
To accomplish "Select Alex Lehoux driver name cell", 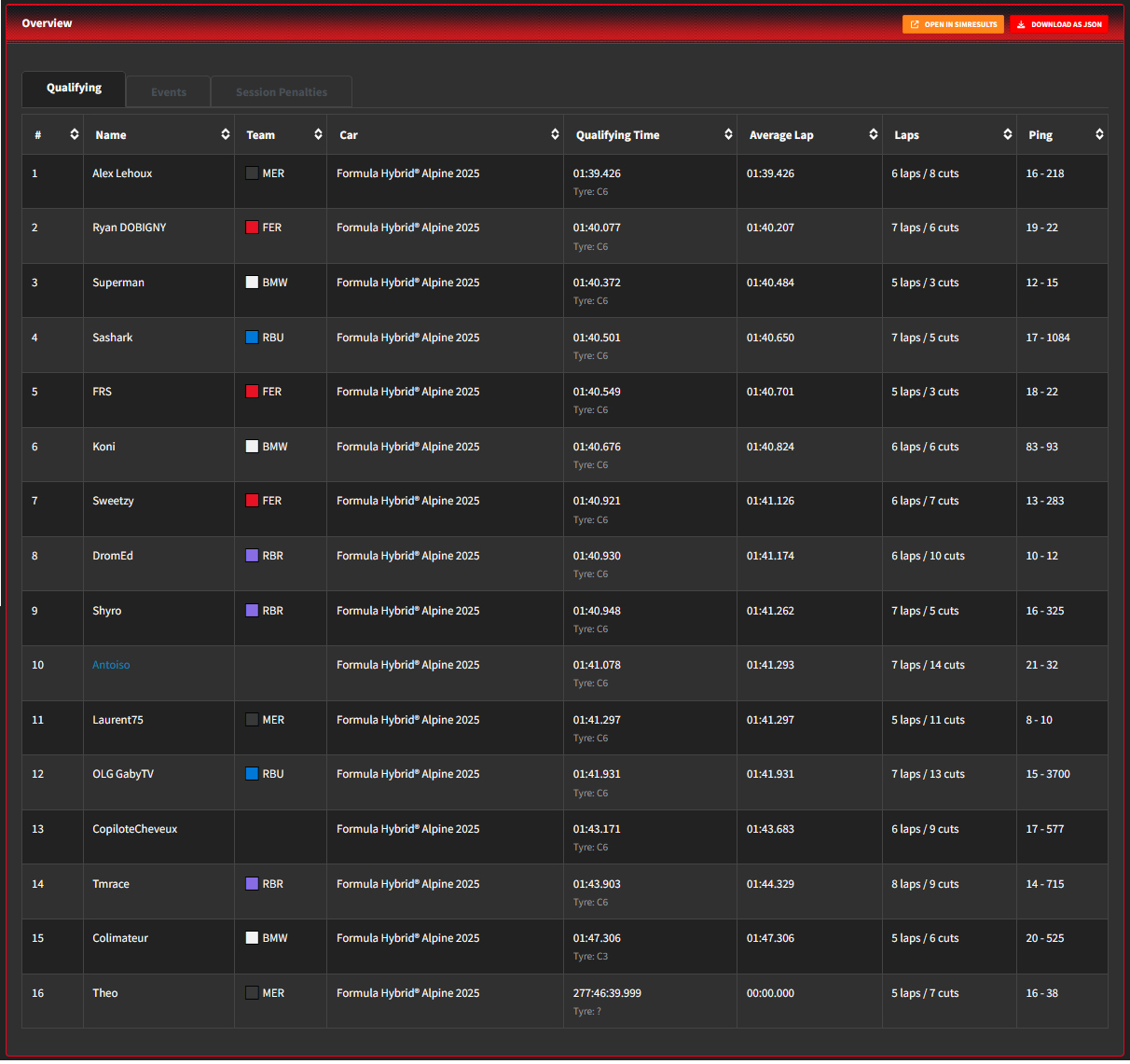I will [x=122, y=173].
